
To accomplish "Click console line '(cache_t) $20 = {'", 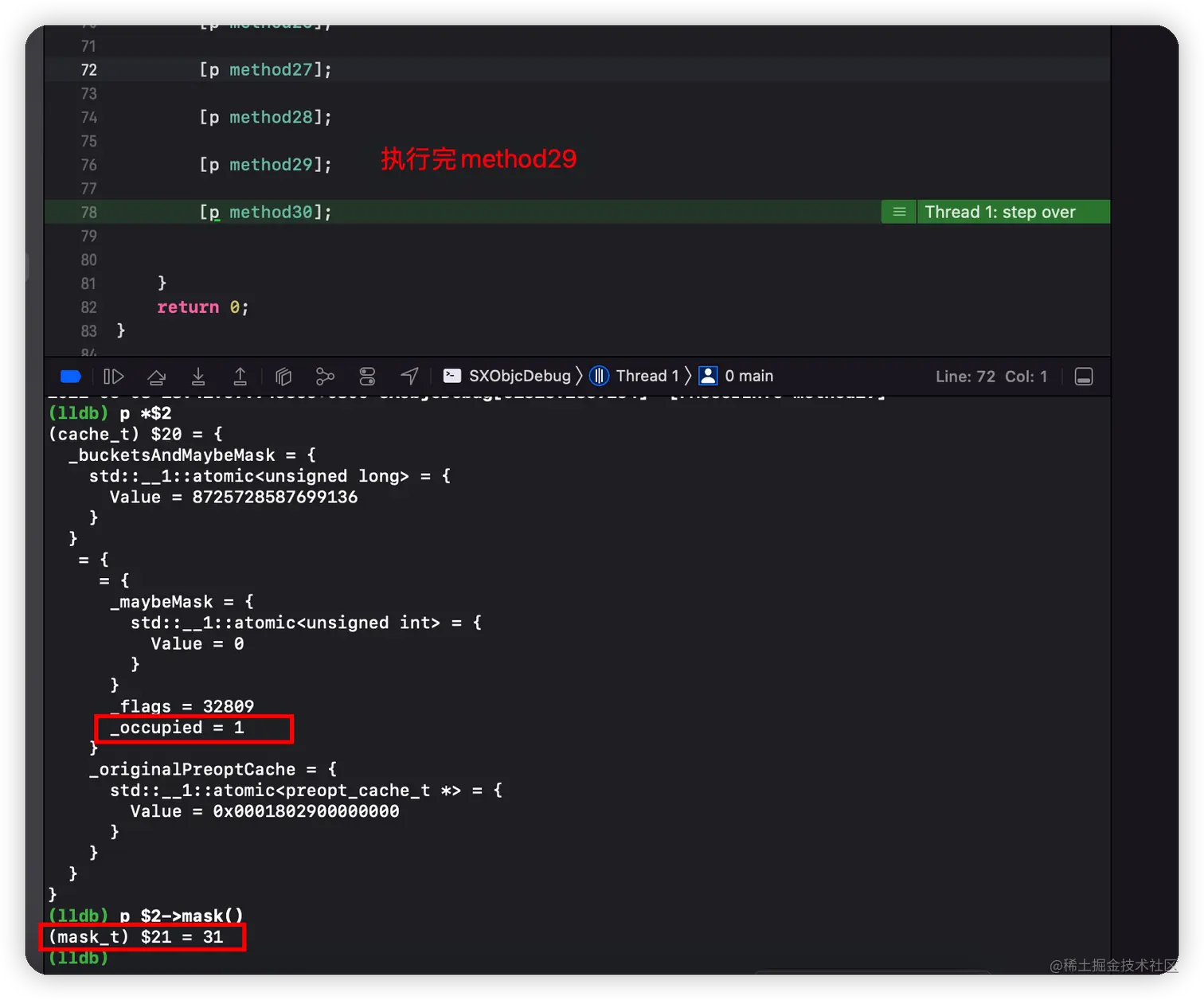I will [x=135, y=434].
